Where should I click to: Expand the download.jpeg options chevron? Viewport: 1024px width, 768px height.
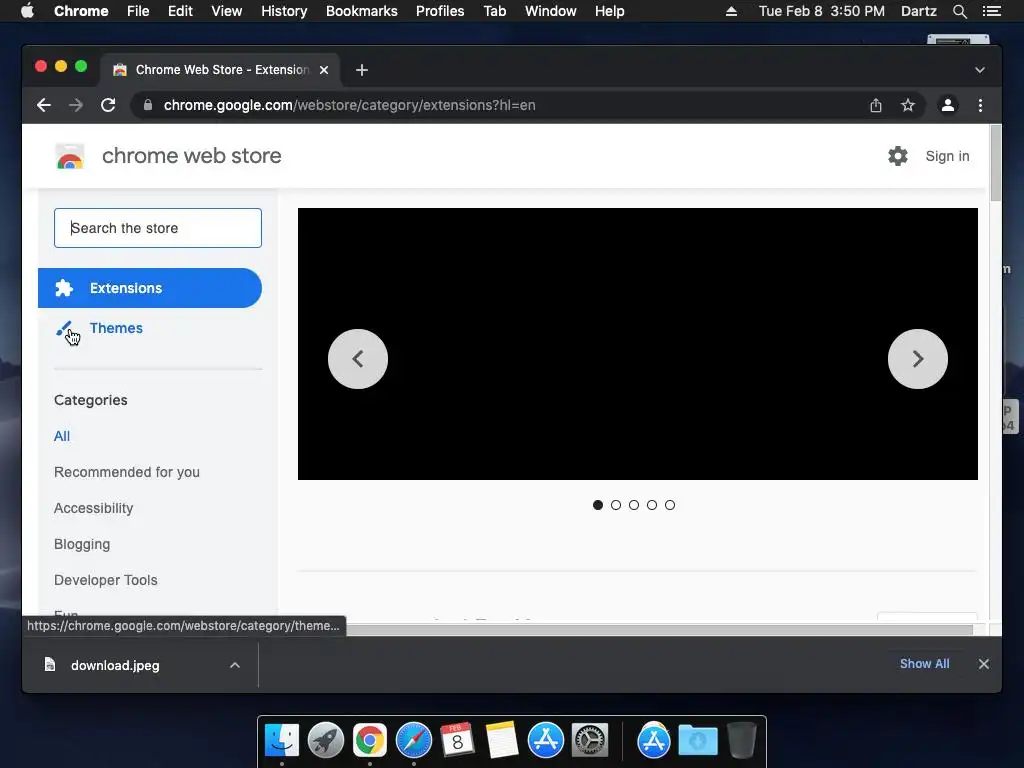pos(234,665)
